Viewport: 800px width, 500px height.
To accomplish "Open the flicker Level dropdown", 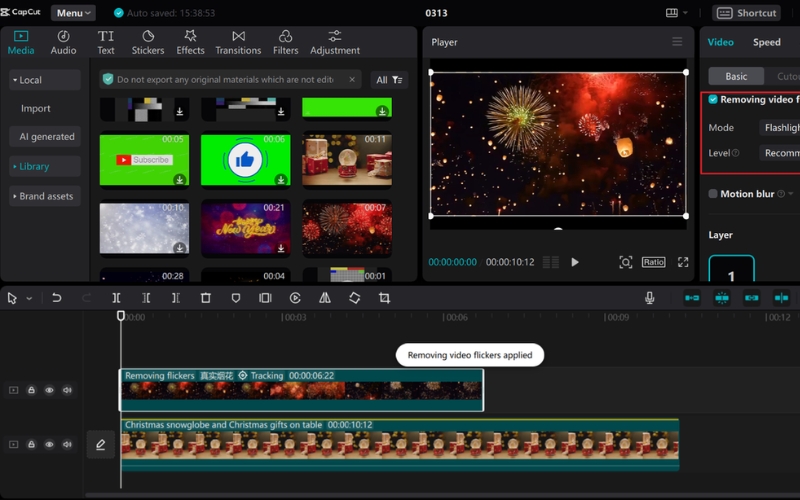I will [780, 153].
